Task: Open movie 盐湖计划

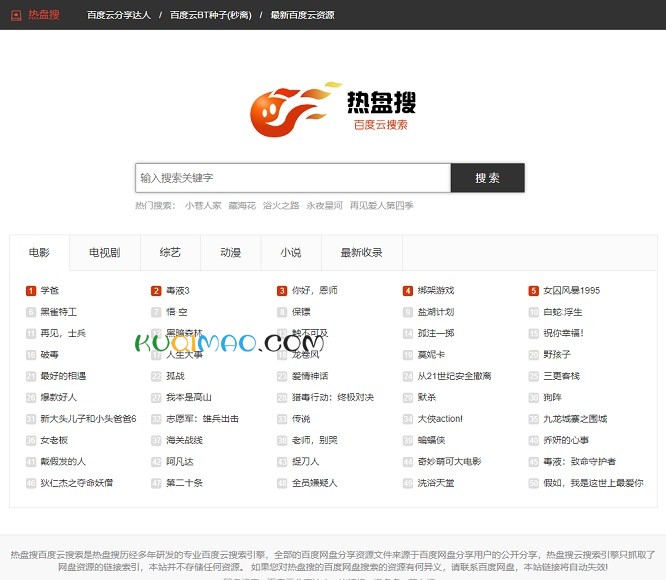Action: pyautogui.click(x=436, y=313)
